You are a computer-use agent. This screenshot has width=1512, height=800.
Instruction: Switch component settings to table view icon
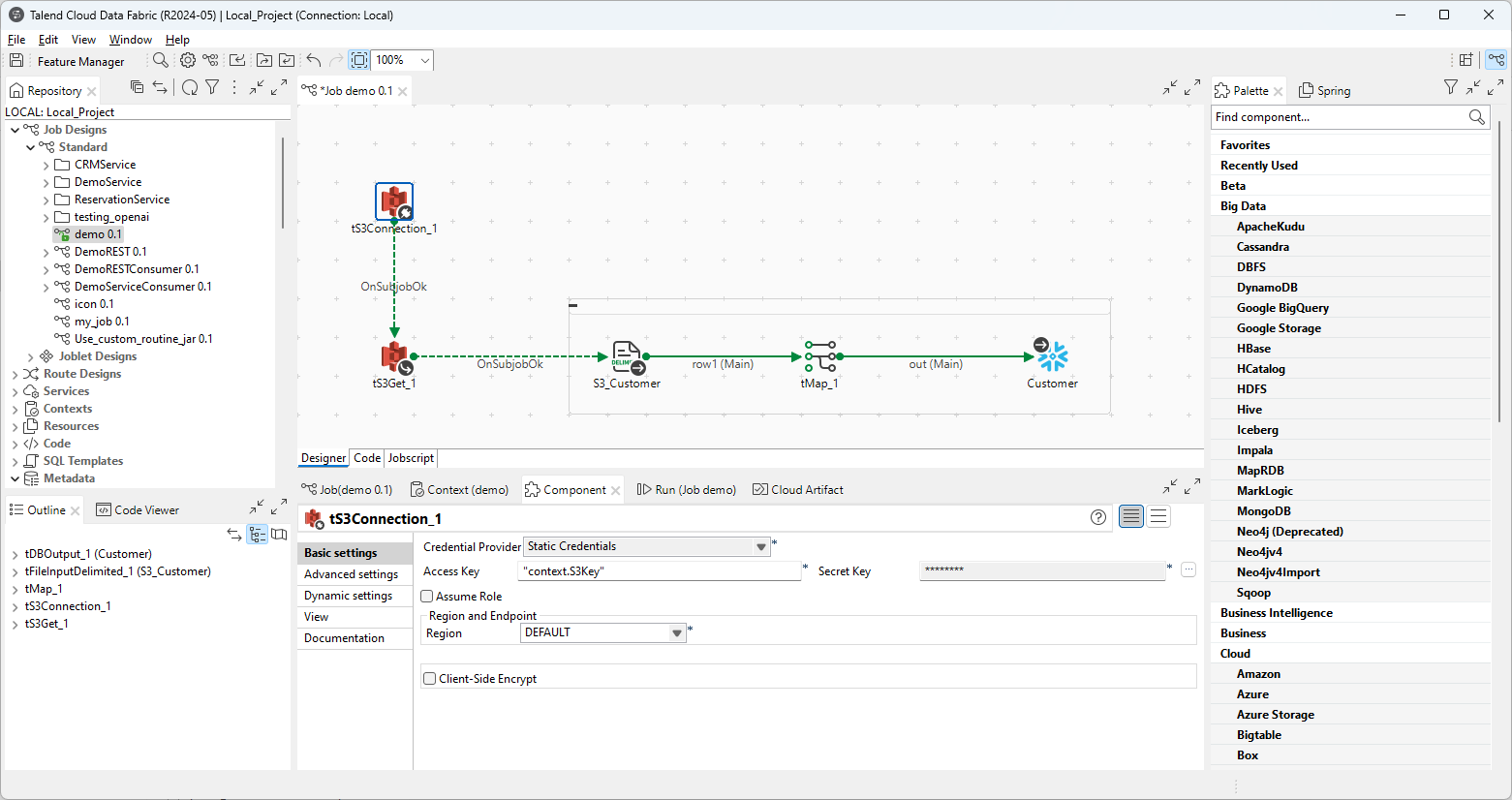[1131, 517]
